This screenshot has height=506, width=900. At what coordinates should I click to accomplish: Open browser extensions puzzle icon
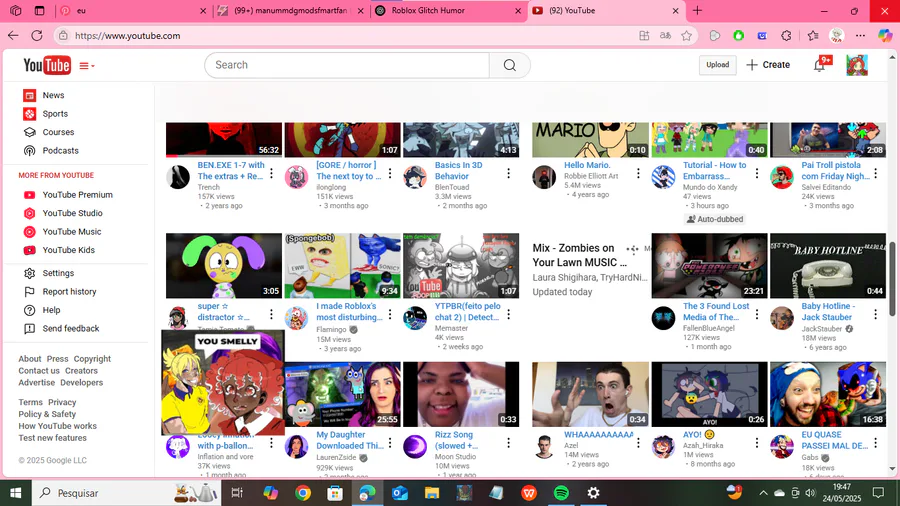786,36
